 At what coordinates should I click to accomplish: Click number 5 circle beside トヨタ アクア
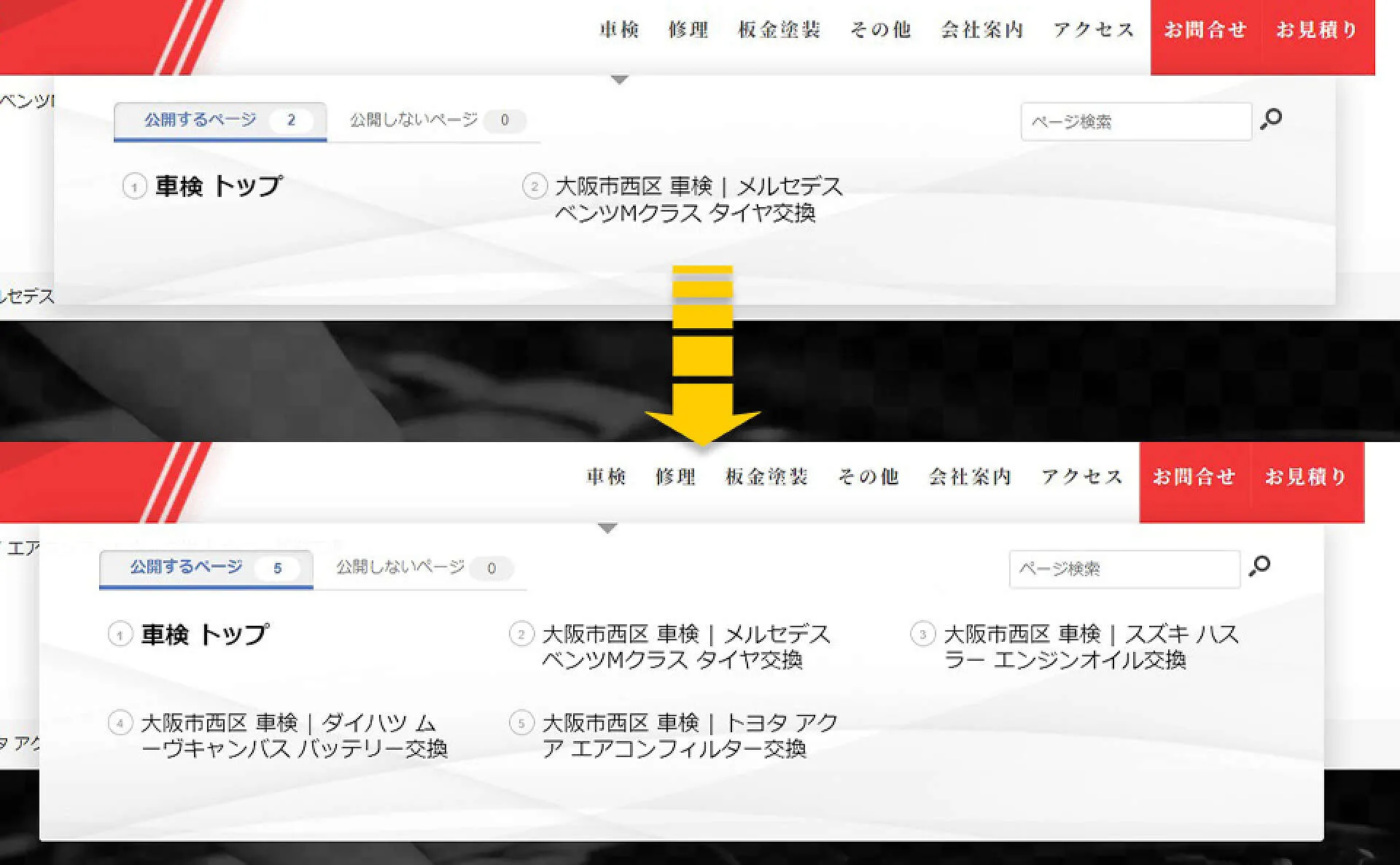[x=521, y=723]
